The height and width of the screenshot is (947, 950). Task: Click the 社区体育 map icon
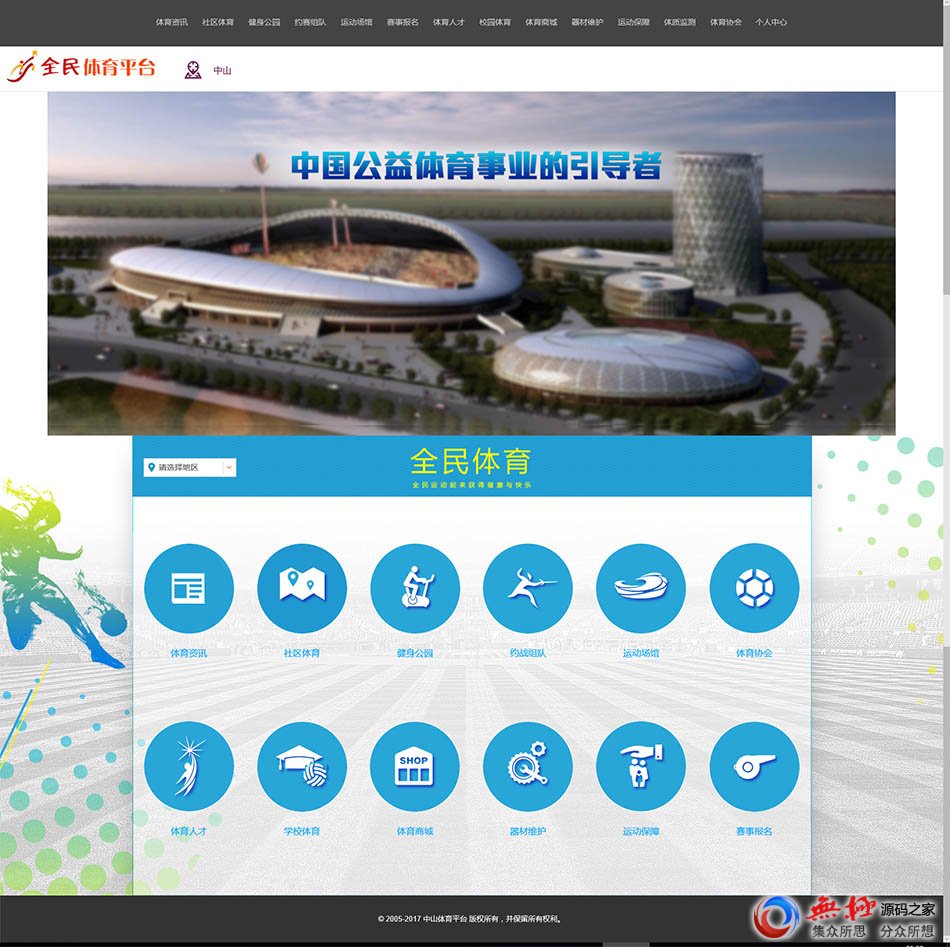[x=302, y=589]
